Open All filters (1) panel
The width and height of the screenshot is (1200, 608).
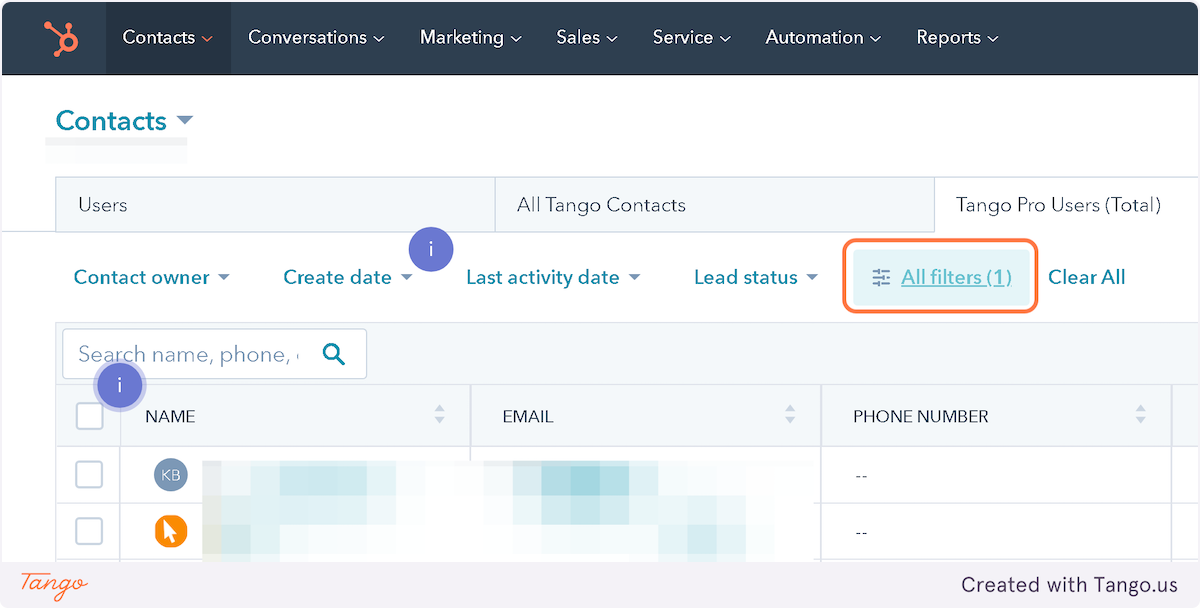940,277
